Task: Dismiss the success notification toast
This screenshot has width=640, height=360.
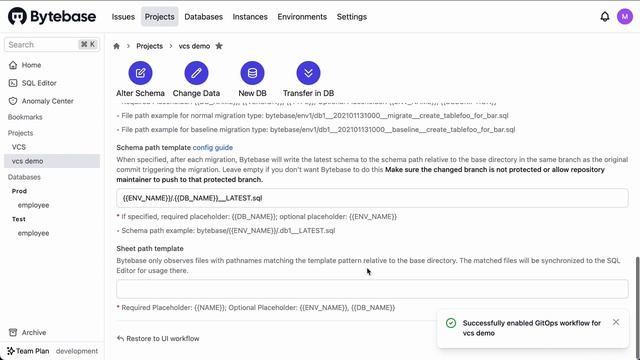Action: (616, 322)
